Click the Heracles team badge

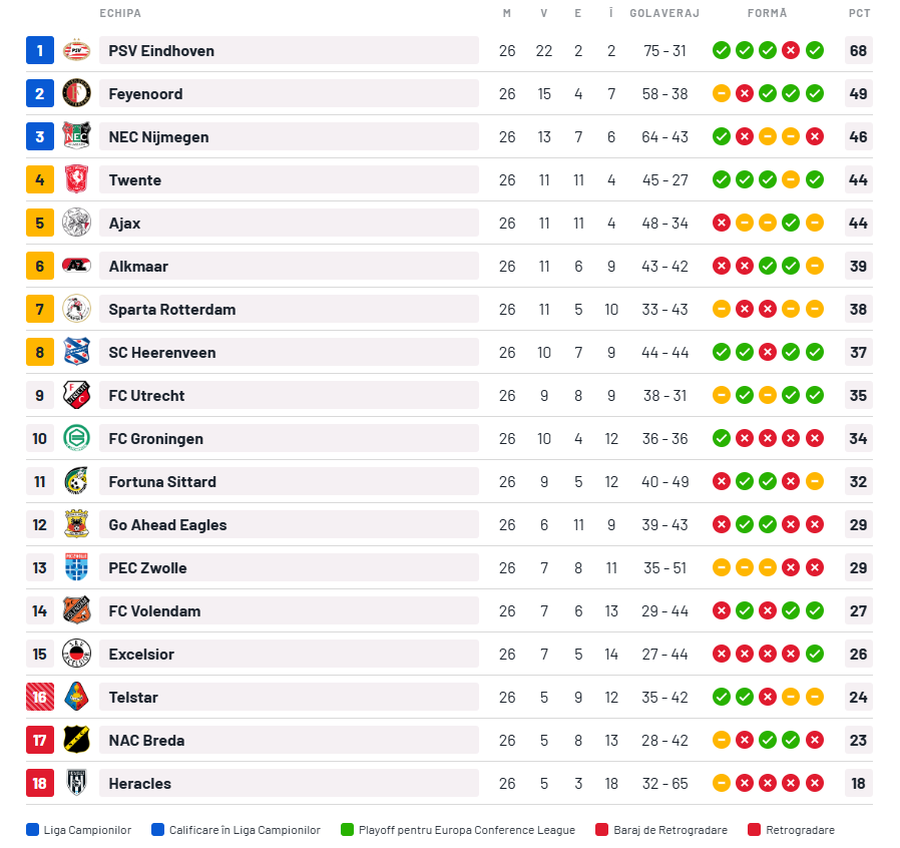[76, 783]
